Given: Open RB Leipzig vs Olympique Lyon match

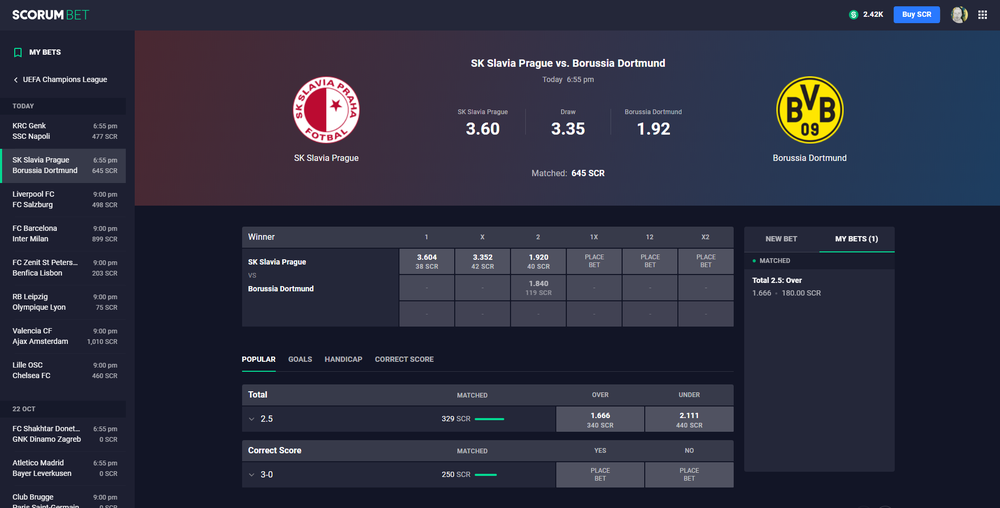Looking at the screenshot, I should (x=63, y=302).
